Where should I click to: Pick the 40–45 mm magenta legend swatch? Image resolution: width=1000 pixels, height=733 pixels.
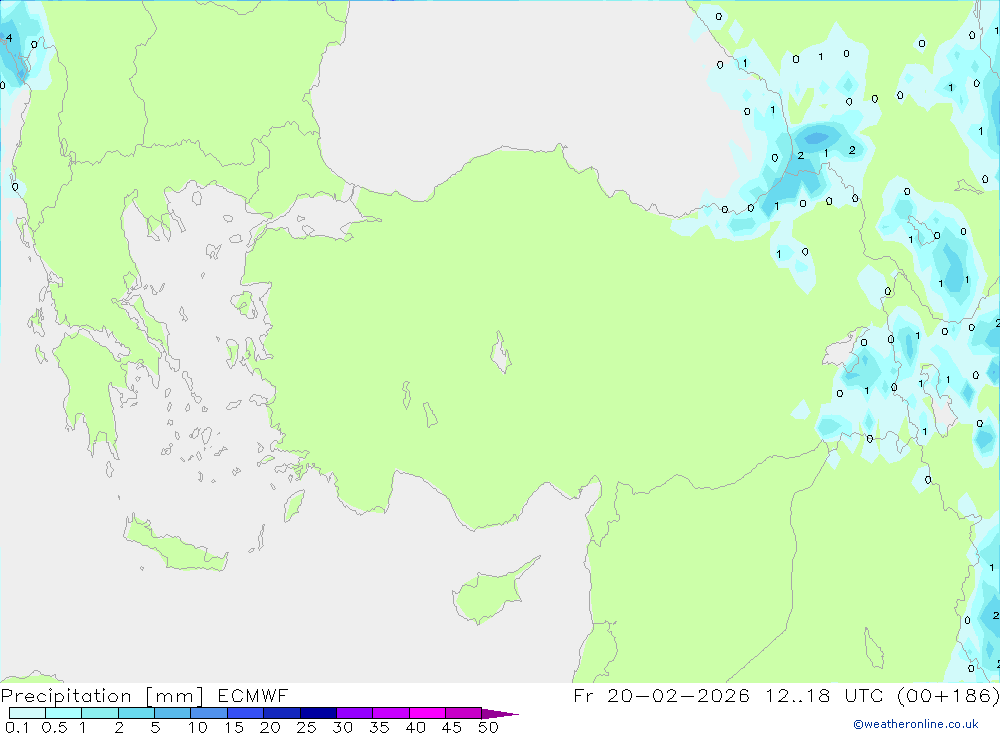click(427, 713)
